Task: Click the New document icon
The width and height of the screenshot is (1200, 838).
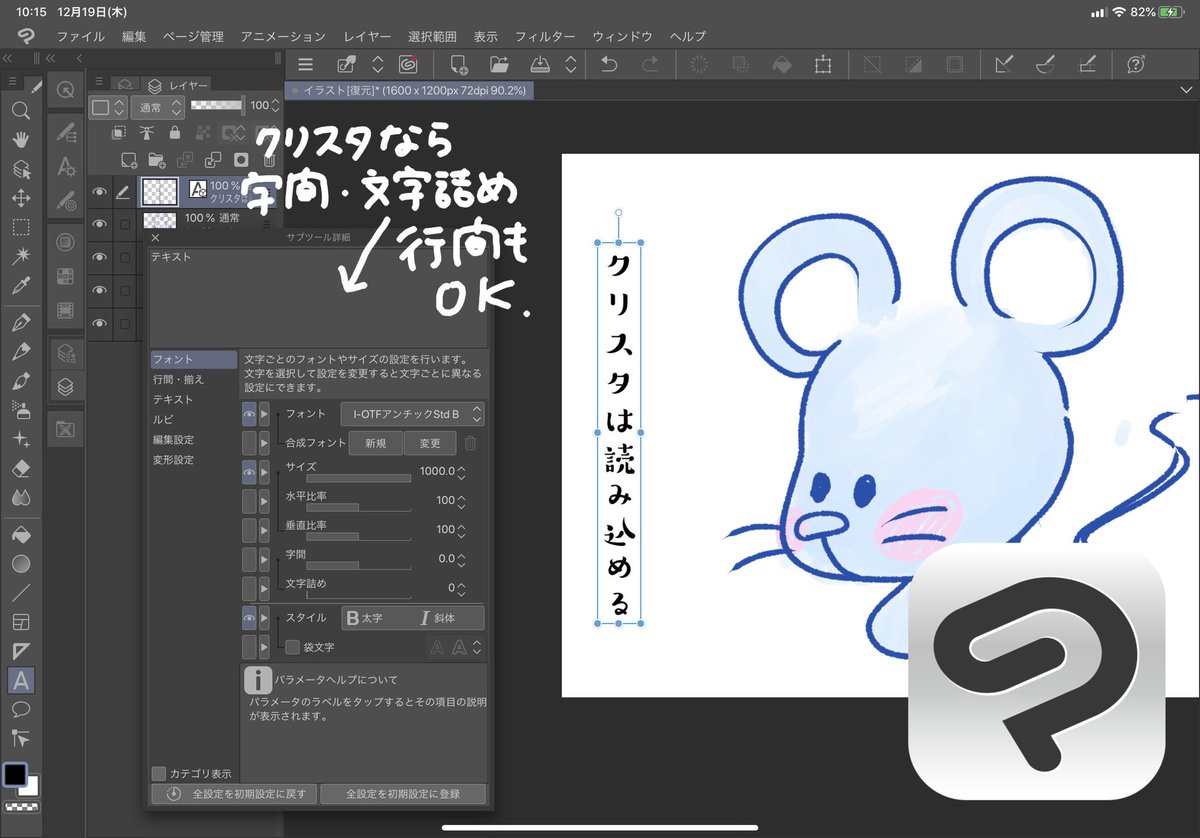Action: (459, 64)
